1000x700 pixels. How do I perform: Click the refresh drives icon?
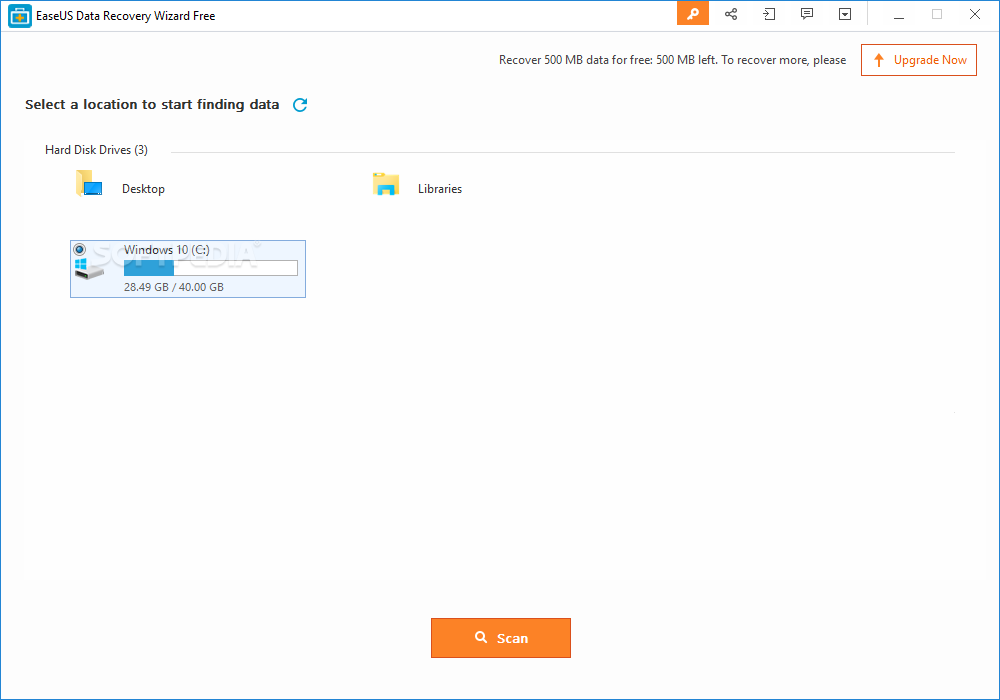pyautogui.click(x=300, y=105)
